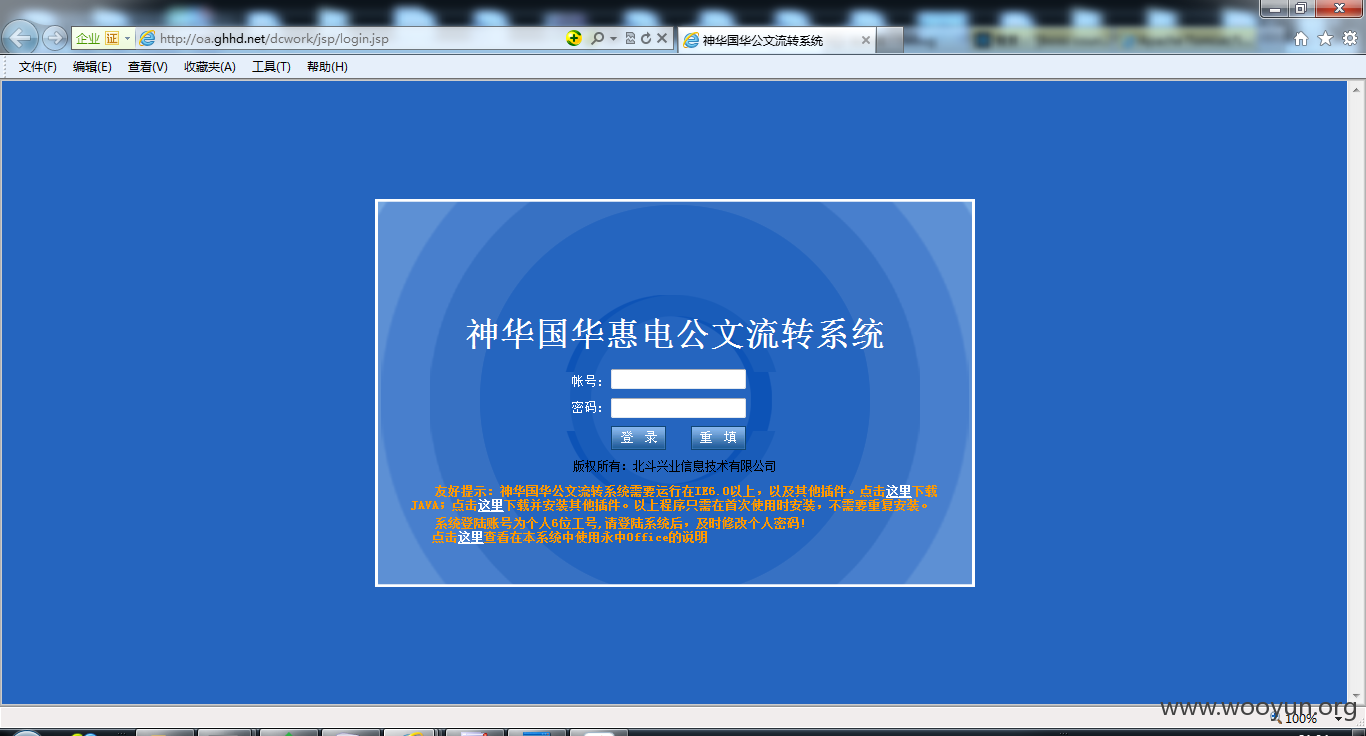Refresh the page with the reload icon
Viewport: 1366px width, 736px height.
tap(646, 38)
